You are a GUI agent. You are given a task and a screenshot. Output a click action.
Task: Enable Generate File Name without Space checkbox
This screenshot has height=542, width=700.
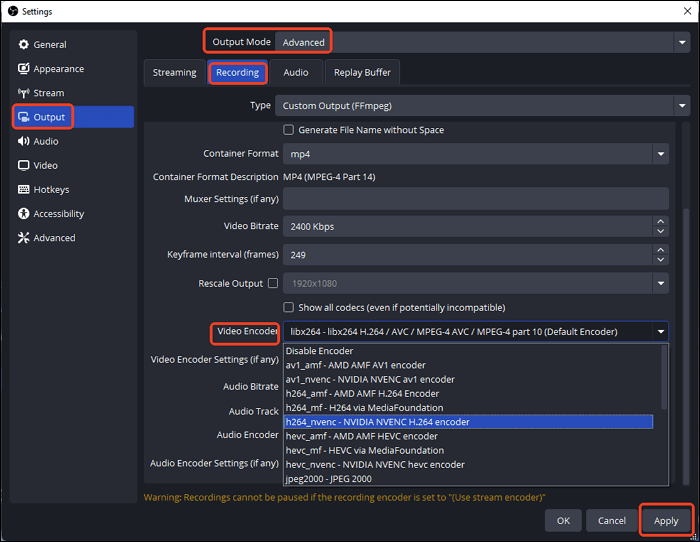289,130
